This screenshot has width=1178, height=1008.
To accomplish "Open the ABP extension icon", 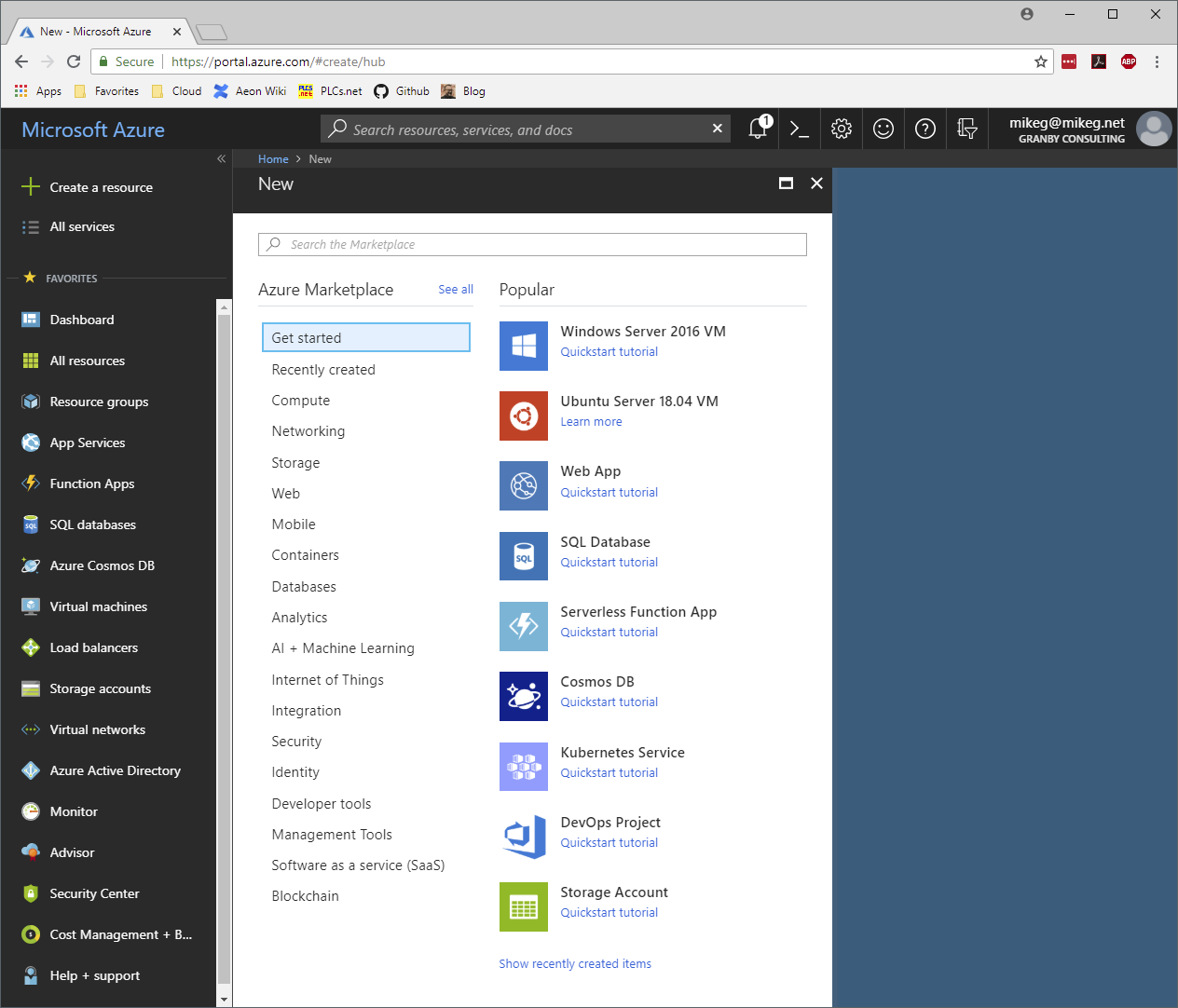I will (x=1129, y=61).
